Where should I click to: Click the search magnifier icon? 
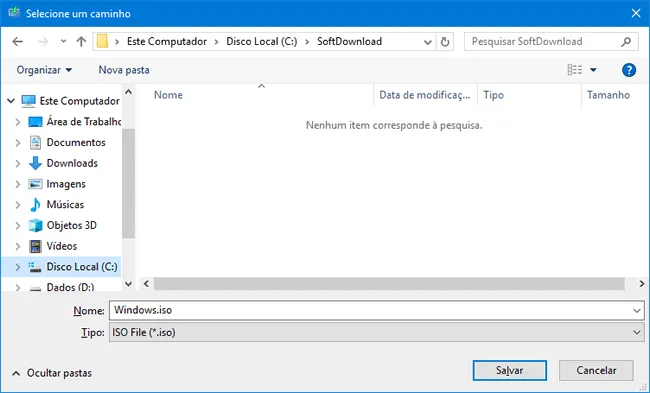pyautogui.click(x=626, y=41)
